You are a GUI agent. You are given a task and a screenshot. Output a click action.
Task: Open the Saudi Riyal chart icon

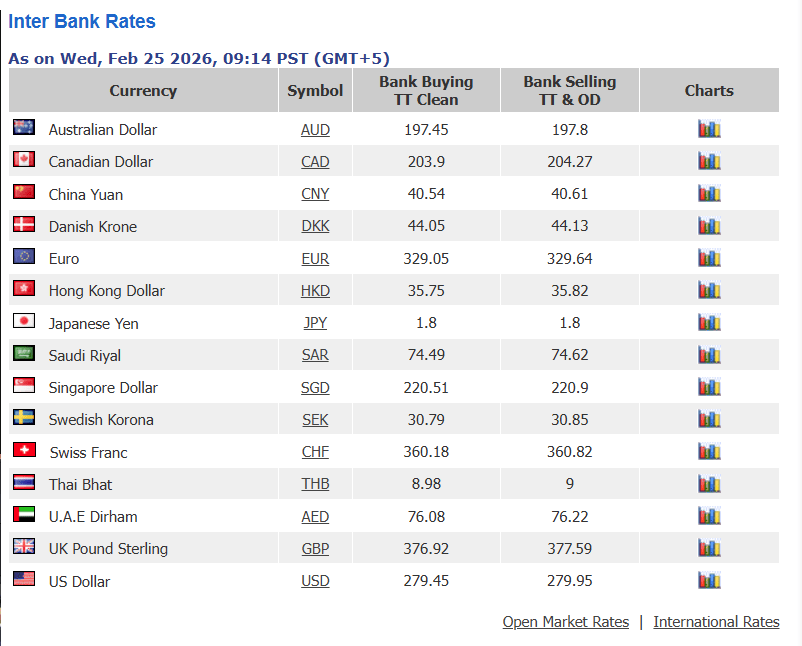click(709, 354)
